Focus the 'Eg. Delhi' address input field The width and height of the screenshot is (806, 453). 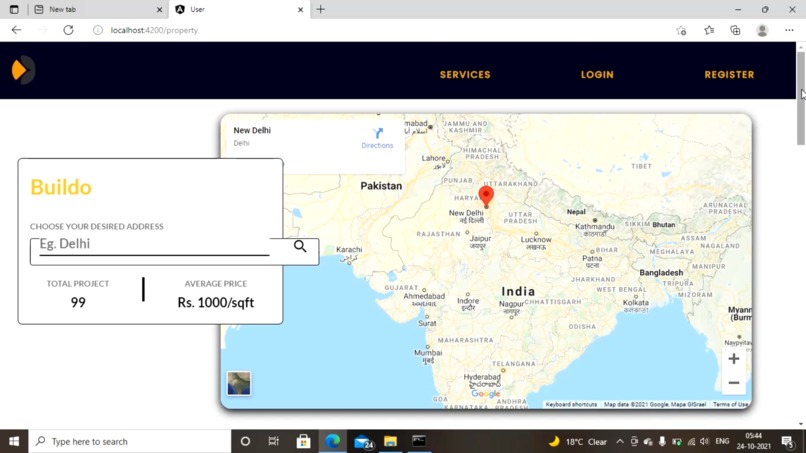(x=154, y=244)
